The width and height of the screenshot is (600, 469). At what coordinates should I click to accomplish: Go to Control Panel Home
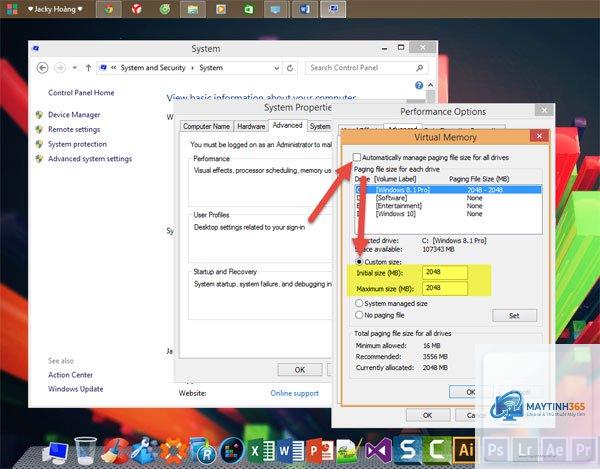point(81,93)
